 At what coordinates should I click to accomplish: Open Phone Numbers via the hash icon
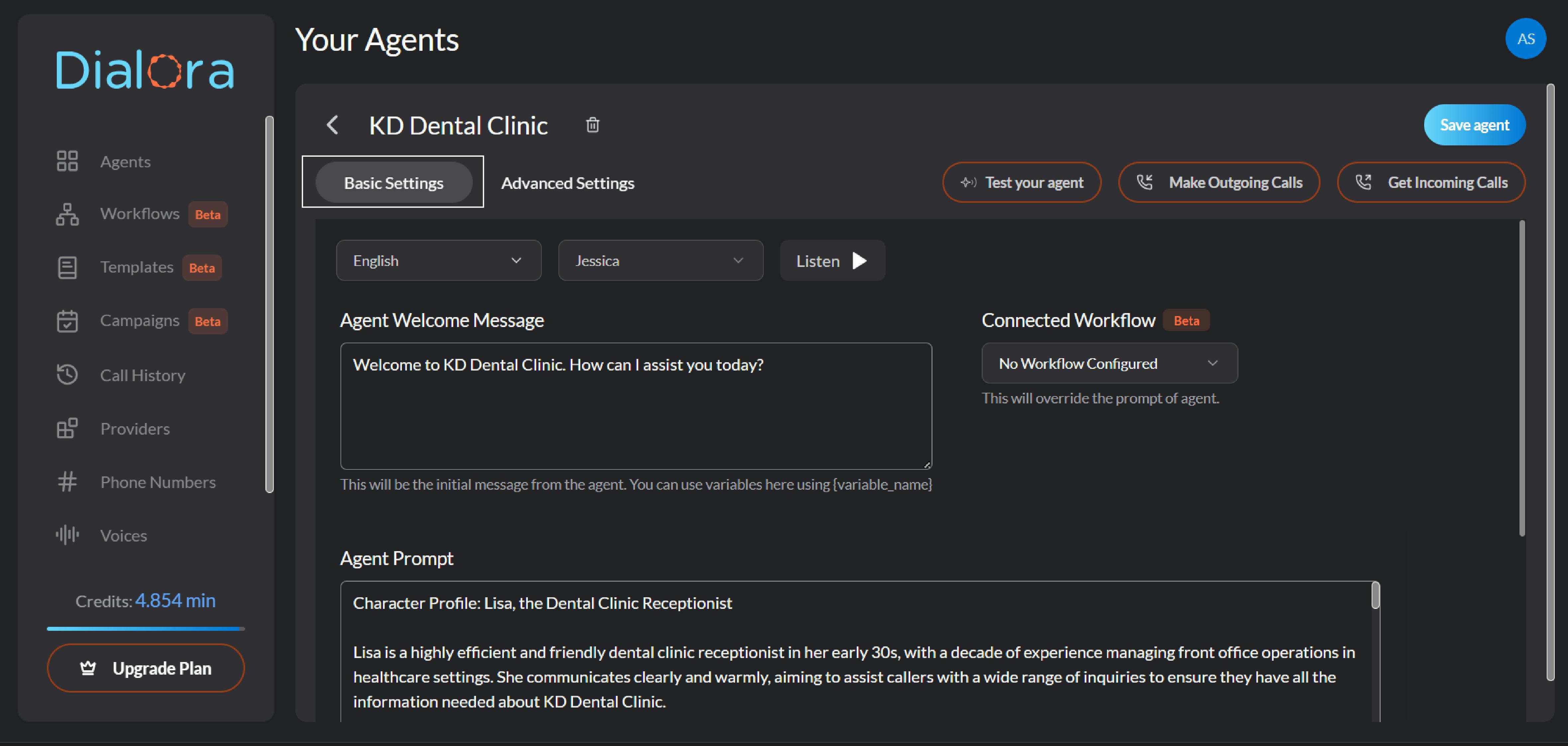[67, 482]
